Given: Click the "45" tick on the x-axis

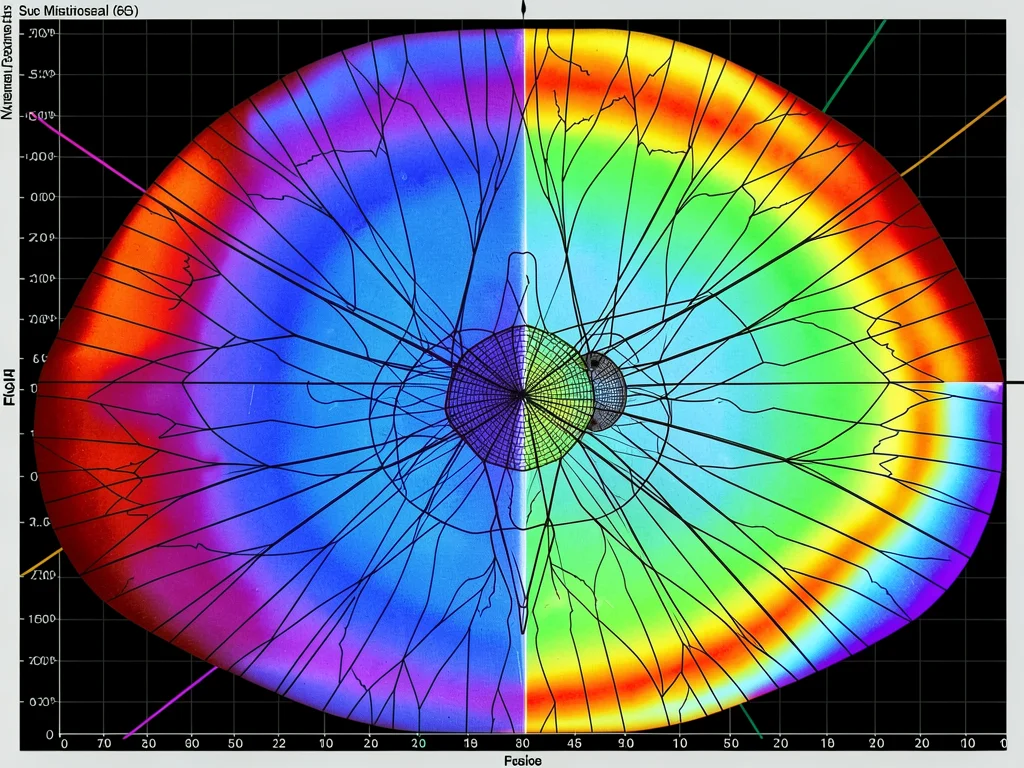Looking at the screenshot, I should (x=574, y=743).
